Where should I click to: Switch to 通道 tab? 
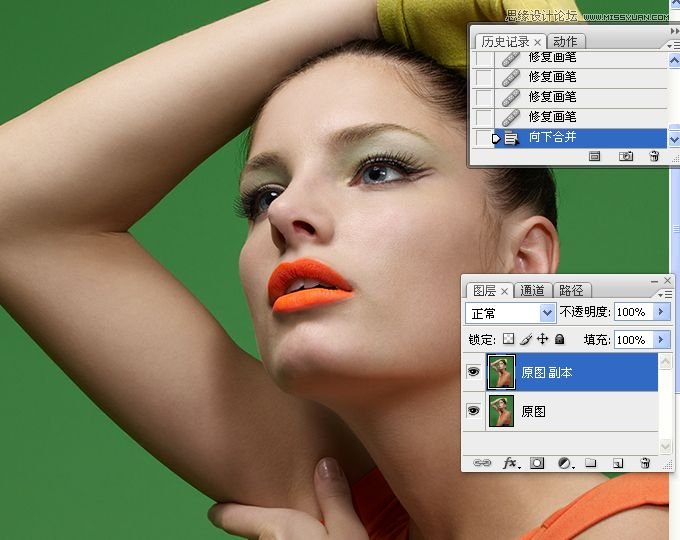tap(532, 291)
